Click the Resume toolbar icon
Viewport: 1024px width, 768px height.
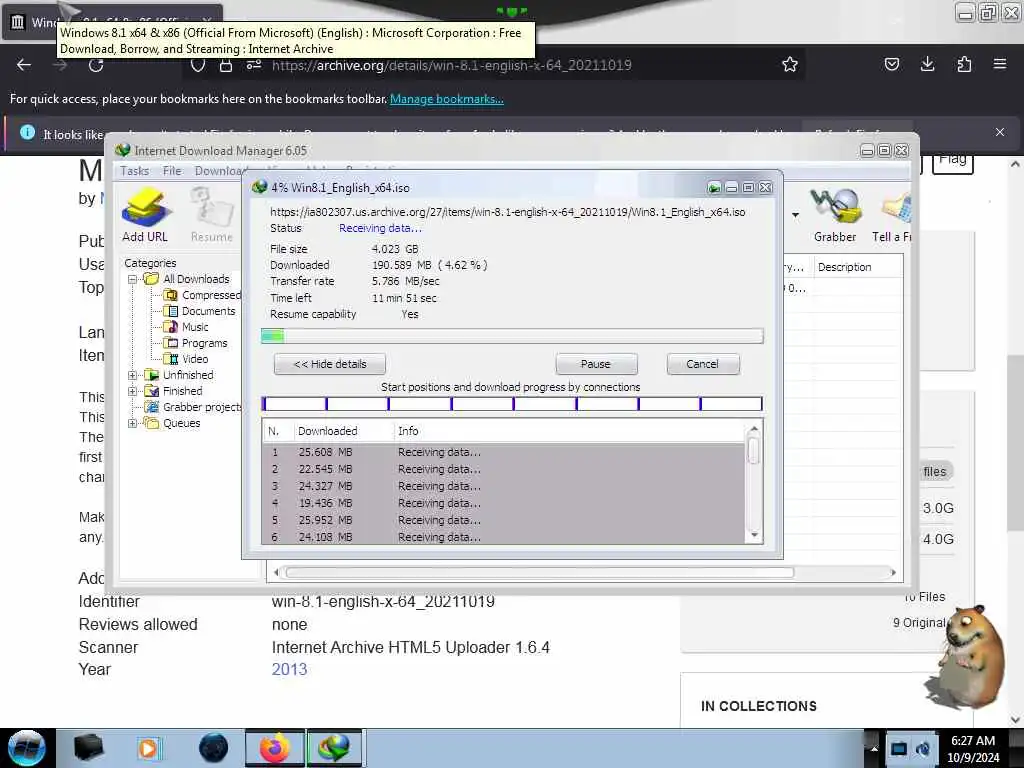click(212, 216)
